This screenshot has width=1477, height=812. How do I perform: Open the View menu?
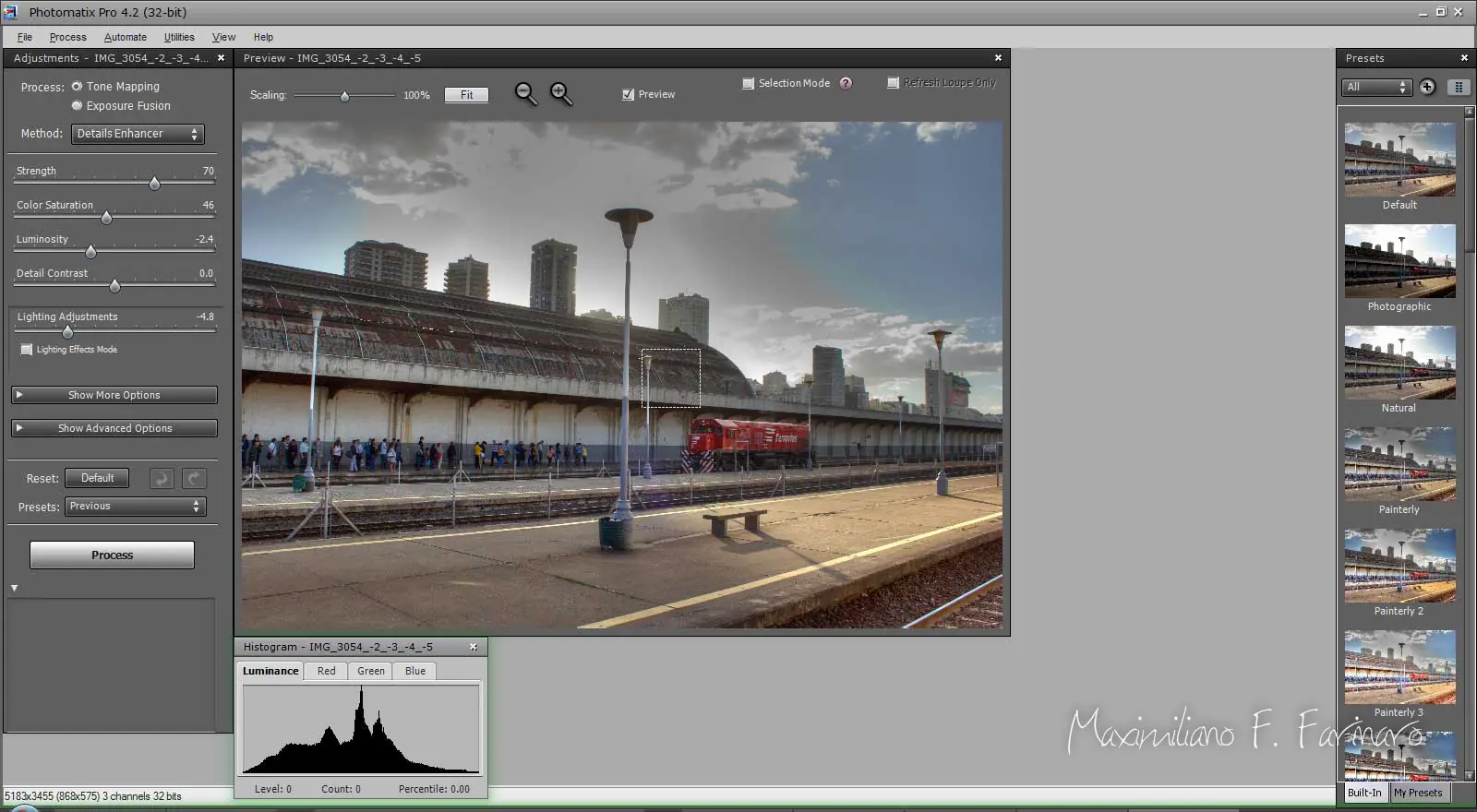(223, 37)
